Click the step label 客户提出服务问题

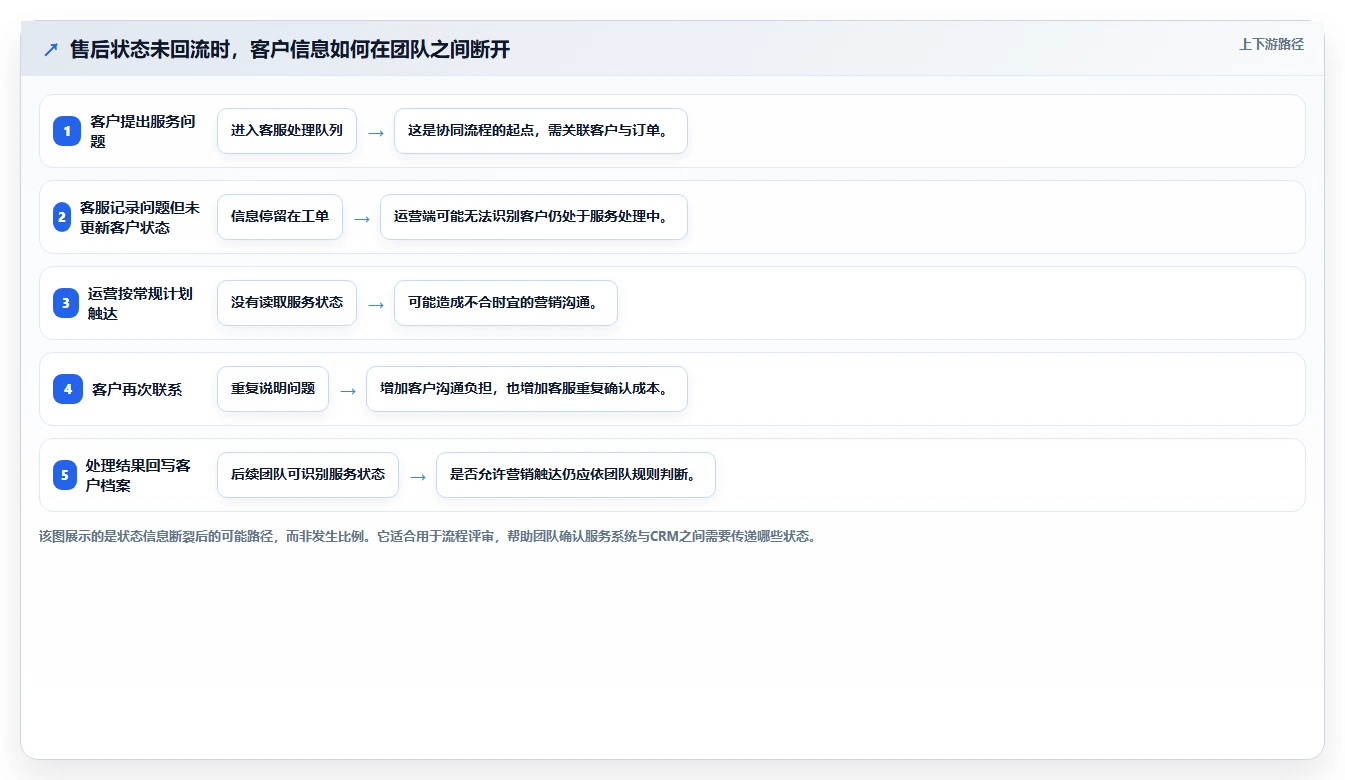[x=143, y=131]
